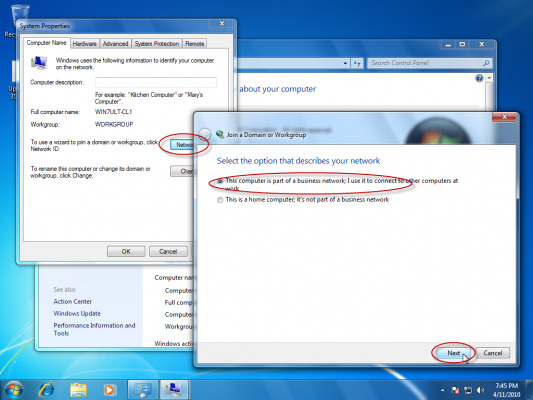Viewport: 533px width, 400px height.
Task: Click the Search Control Panel box
Action: pos(429,63)
